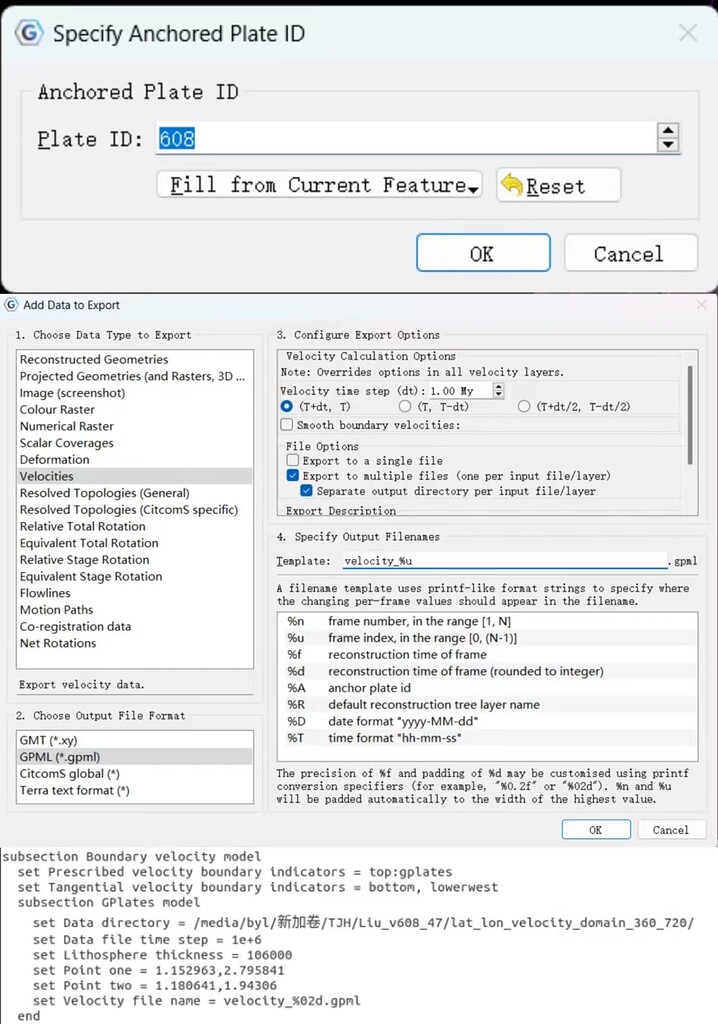
Task: Select Image (screenshot) data type
Action: [x=135, y=392]
